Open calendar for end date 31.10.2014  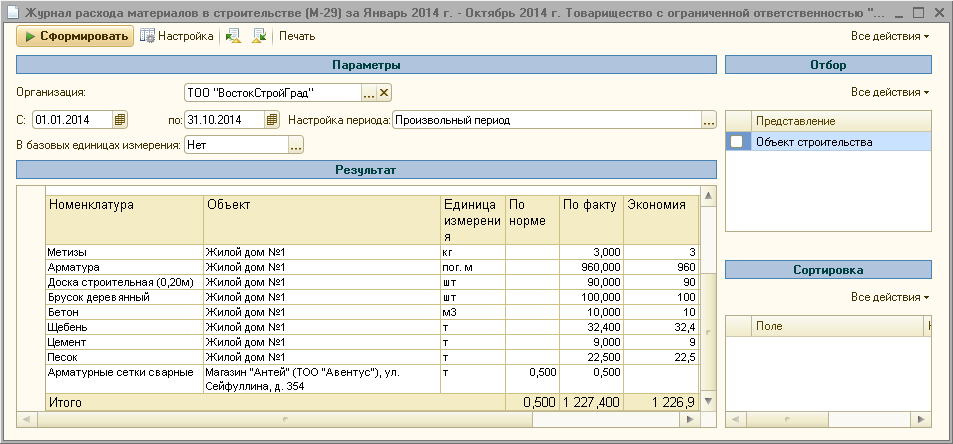[x=272, y=120]
